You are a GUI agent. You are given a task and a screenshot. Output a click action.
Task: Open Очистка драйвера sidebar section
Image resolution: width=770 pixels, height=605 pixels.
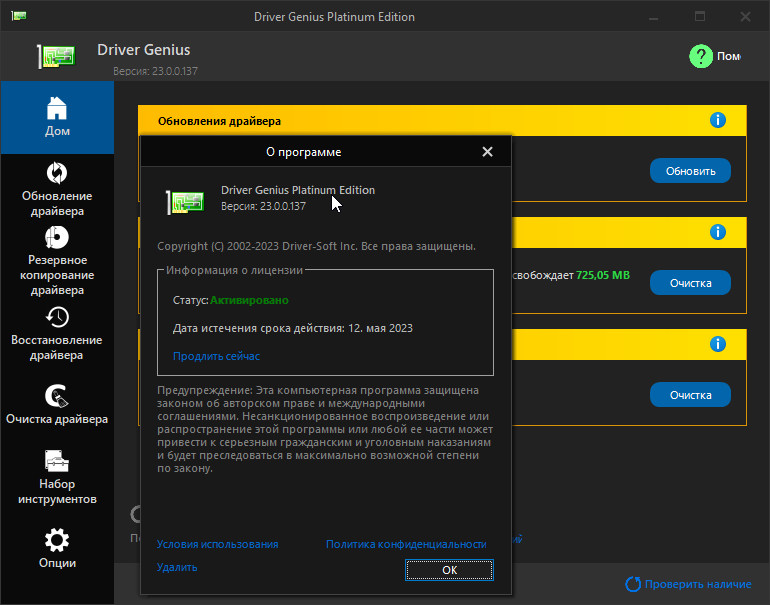[57, 404]
